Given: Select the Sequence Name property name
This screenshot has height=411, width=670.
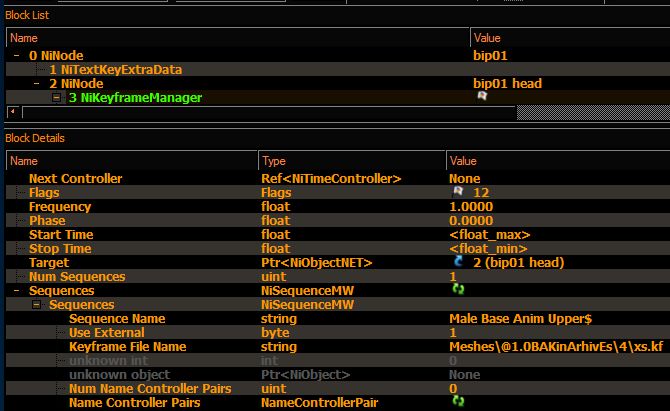Looking at the screenshot, I should [117, 319].
